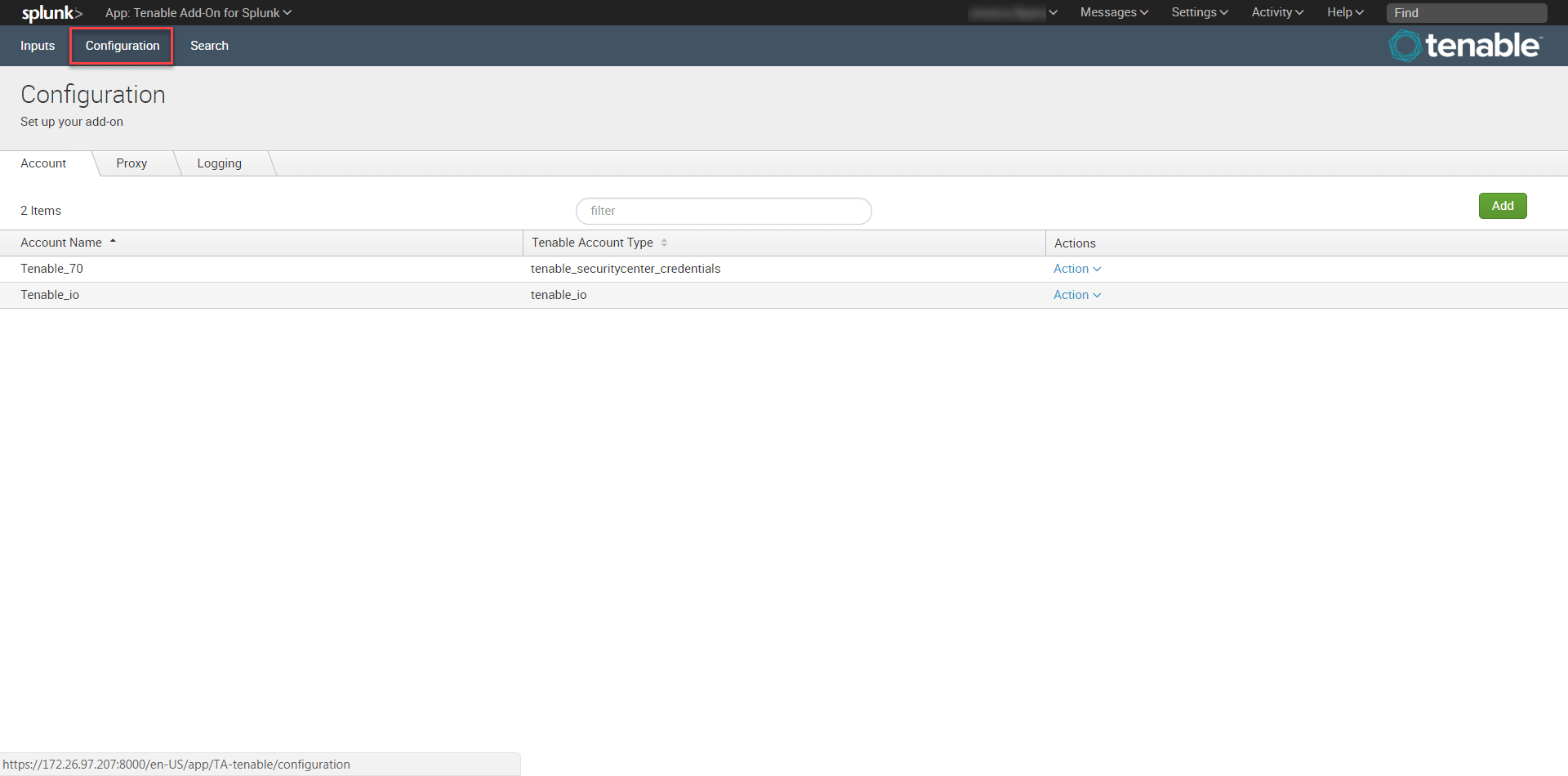
Task: Switch to the Proxy tab
Action: pos(131,163)
